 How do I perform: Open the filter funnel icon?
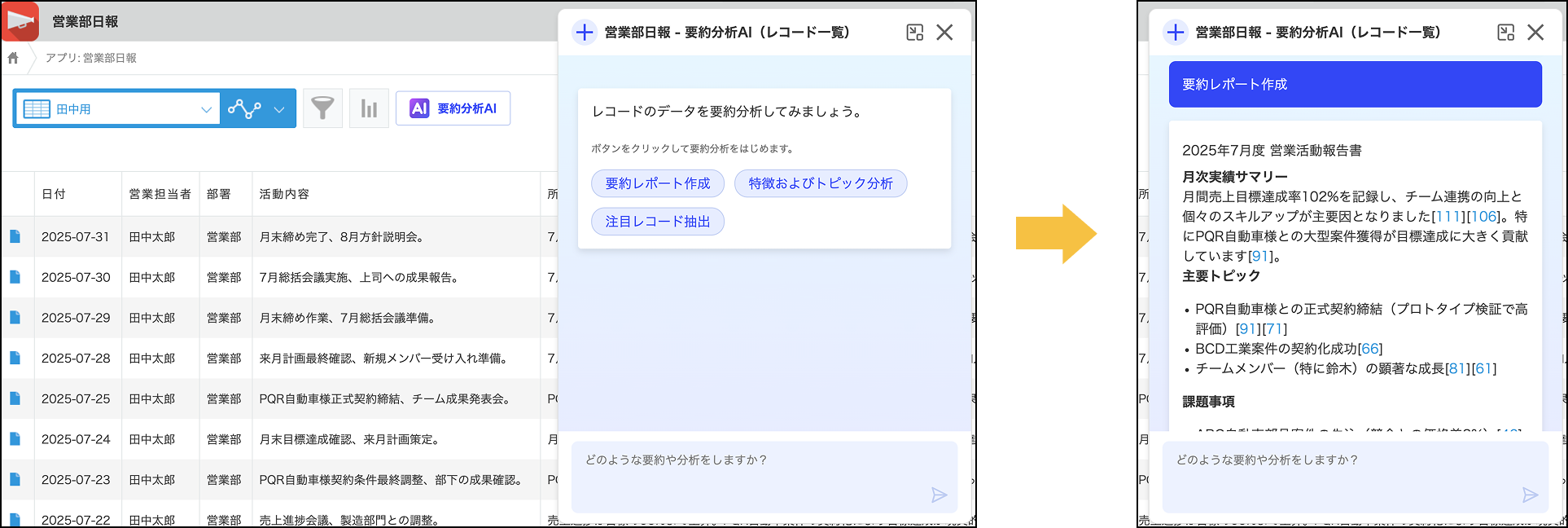[x=322, y=108]
